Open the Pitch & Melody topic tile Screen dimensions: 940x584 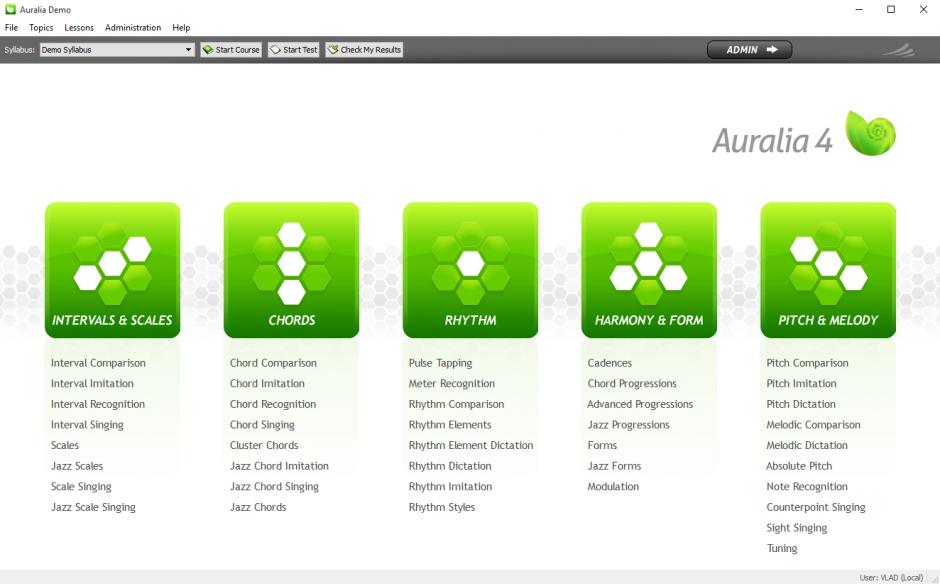tap(828, 270)
